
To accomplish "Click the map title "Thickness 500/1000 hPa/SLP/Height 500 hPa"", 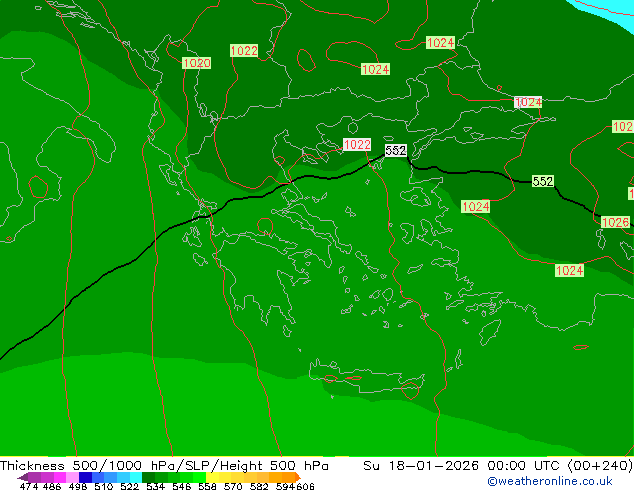I will tap(164, 466).
